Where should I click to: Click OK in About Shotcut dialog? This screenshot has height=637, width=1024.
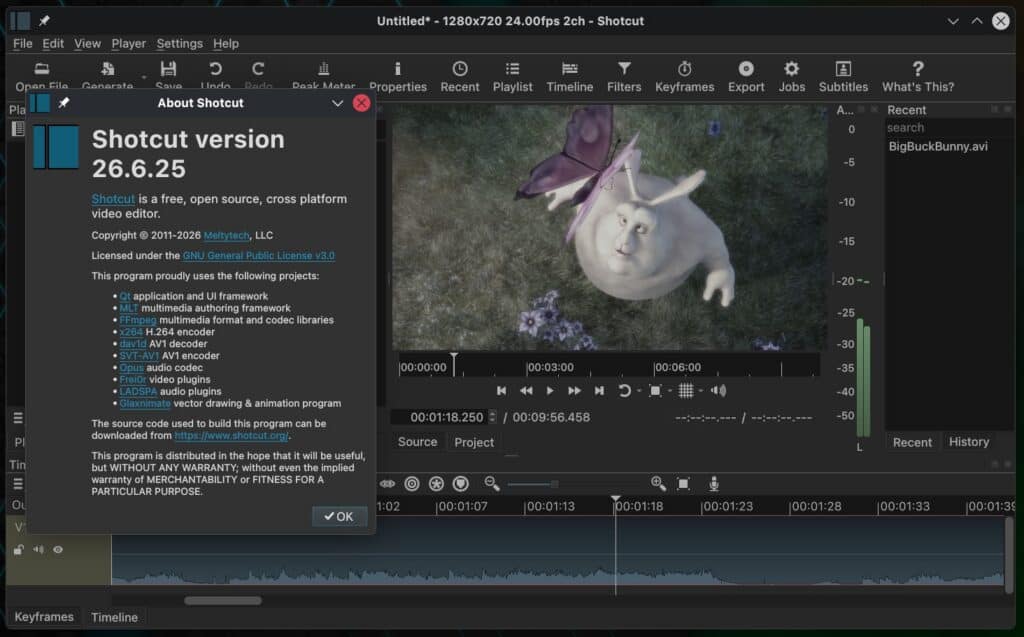pos(339,516)
